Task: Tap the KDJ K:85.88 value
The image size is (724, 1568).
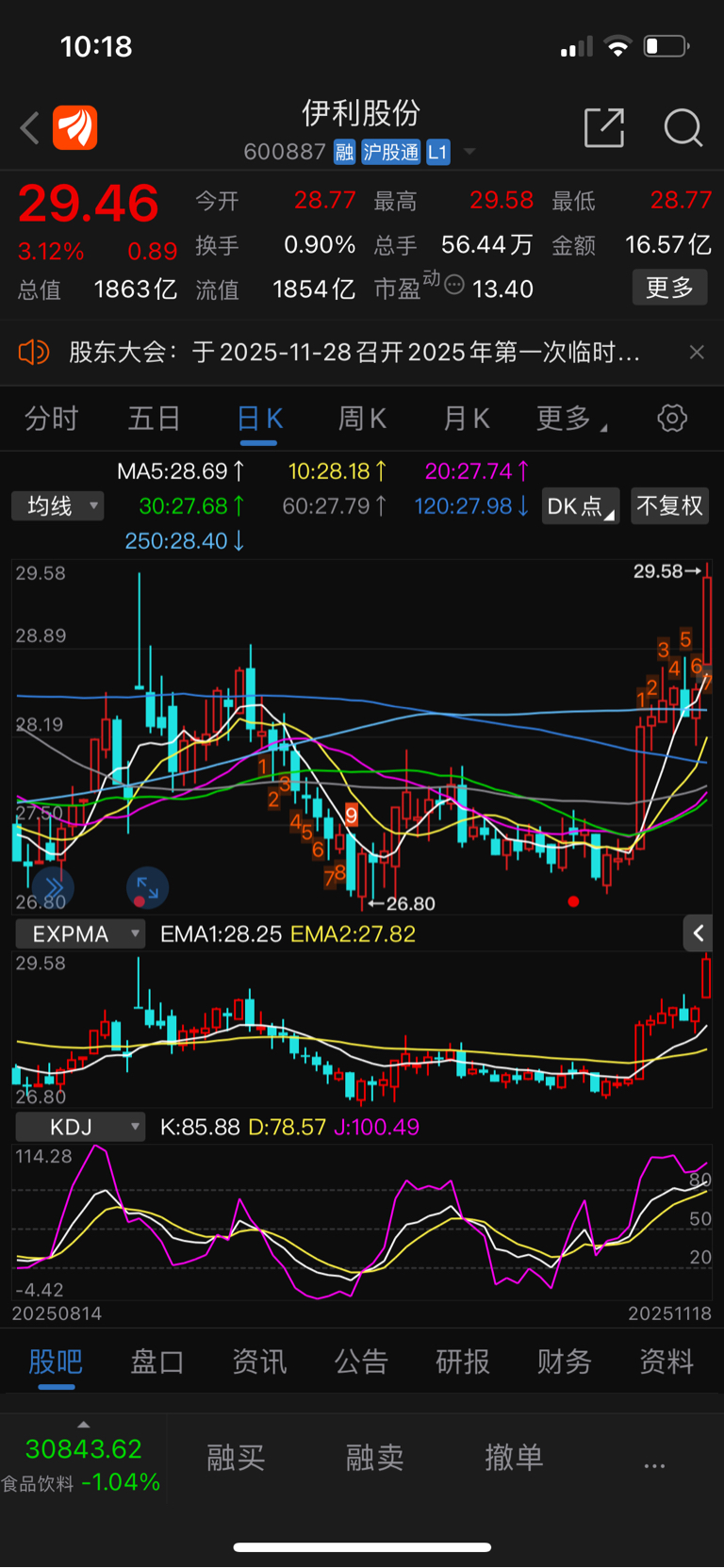Action: [x=200, y=1127]
